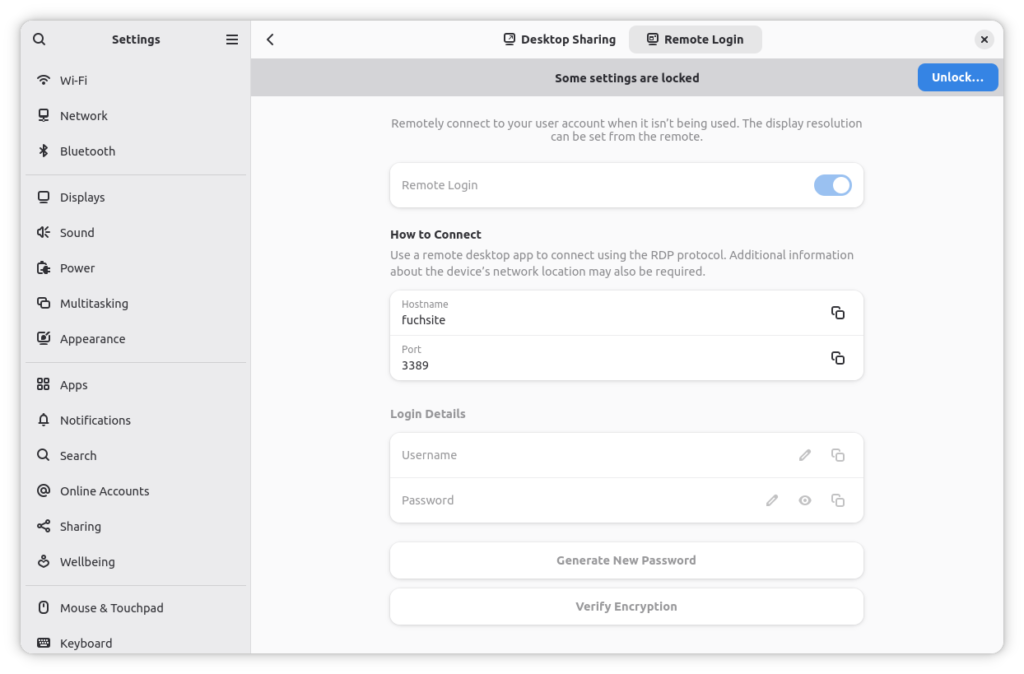1024x674 pixels.
Task: Go back with the left chevron
Action: (x=270, y=39)
